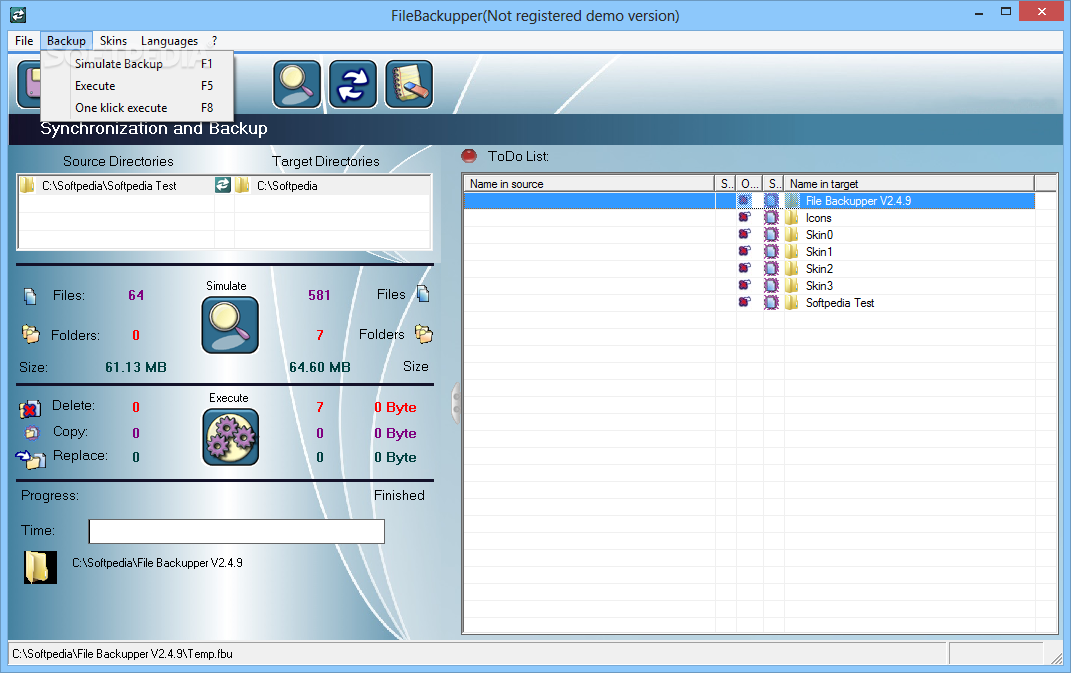The height and width of the screenshot is (673, 1071).
Task: Click status bar path Temp.fbu
Action: [x=122, y=654]
